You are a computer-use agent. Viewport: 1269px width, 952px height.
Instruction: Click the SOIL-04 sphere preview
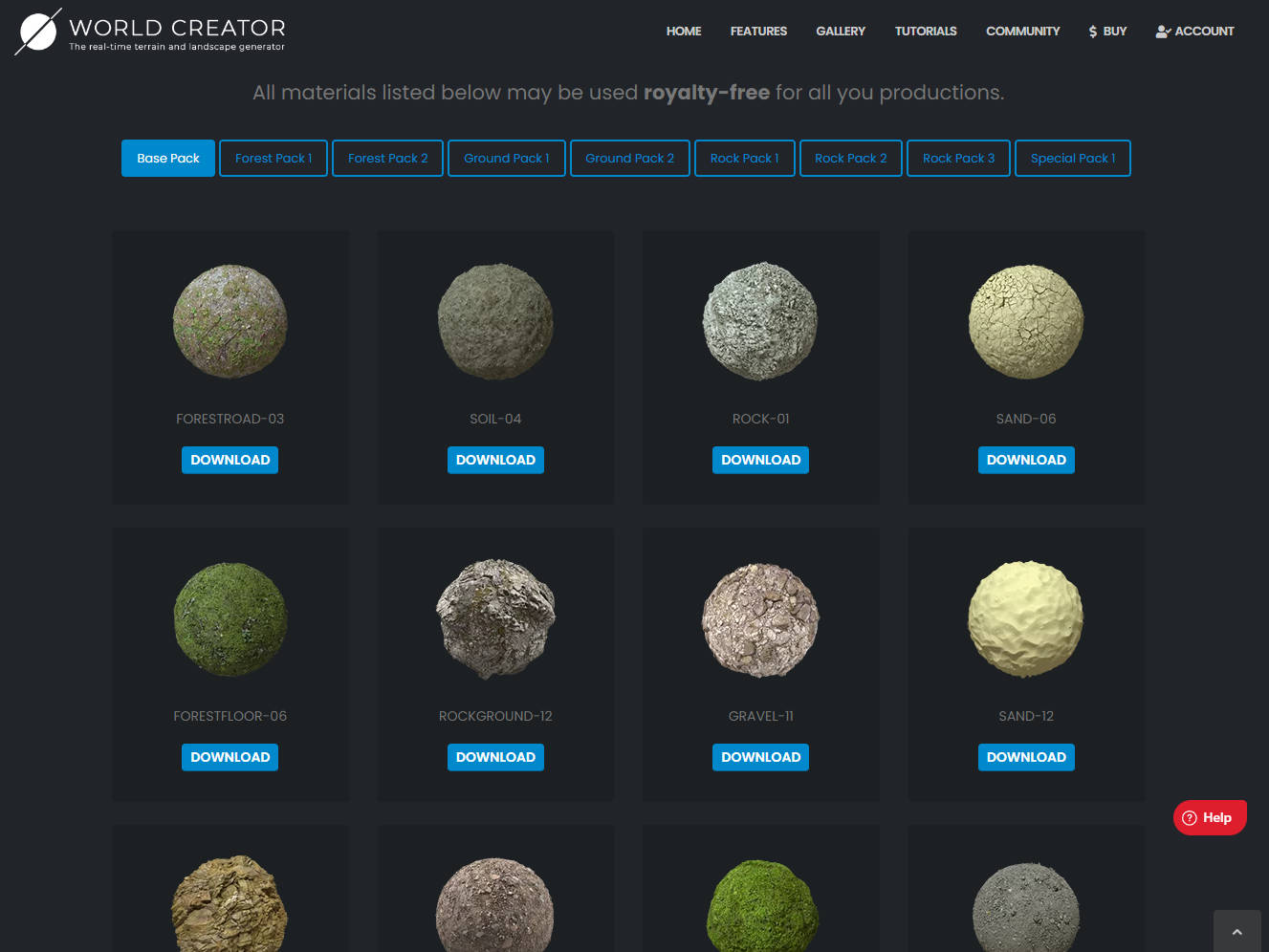[x=495, y=321]
